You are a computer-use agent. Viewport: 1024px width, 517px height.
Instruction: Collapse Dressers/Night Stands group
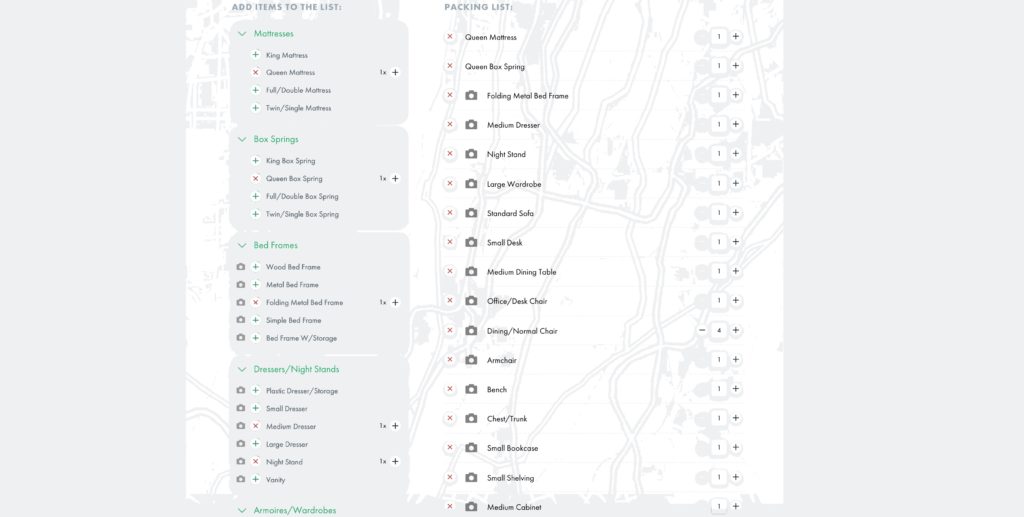tap(242, 370)
